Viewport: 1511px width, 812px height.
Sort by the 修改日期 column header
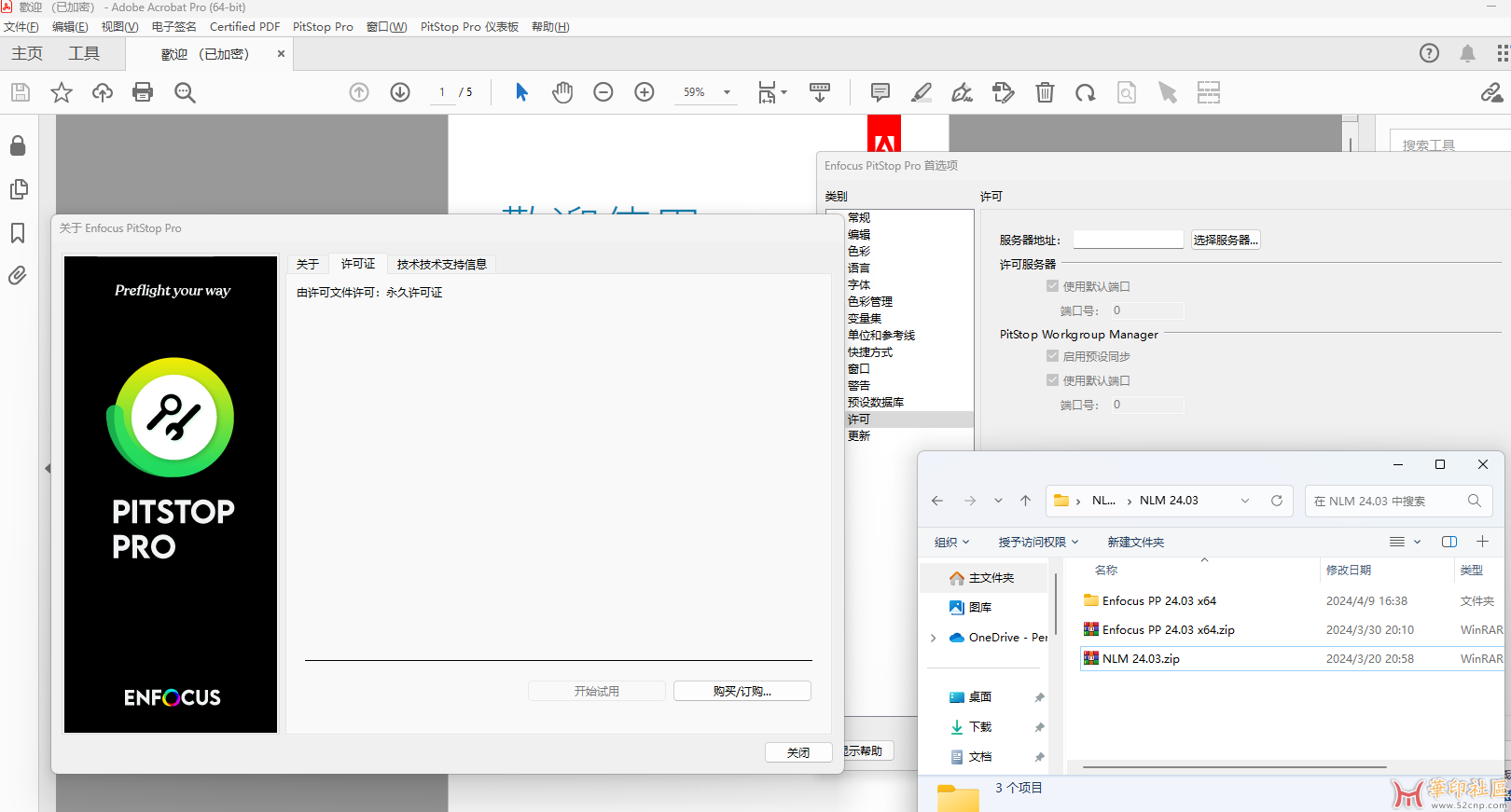(x=1349, y=570)
